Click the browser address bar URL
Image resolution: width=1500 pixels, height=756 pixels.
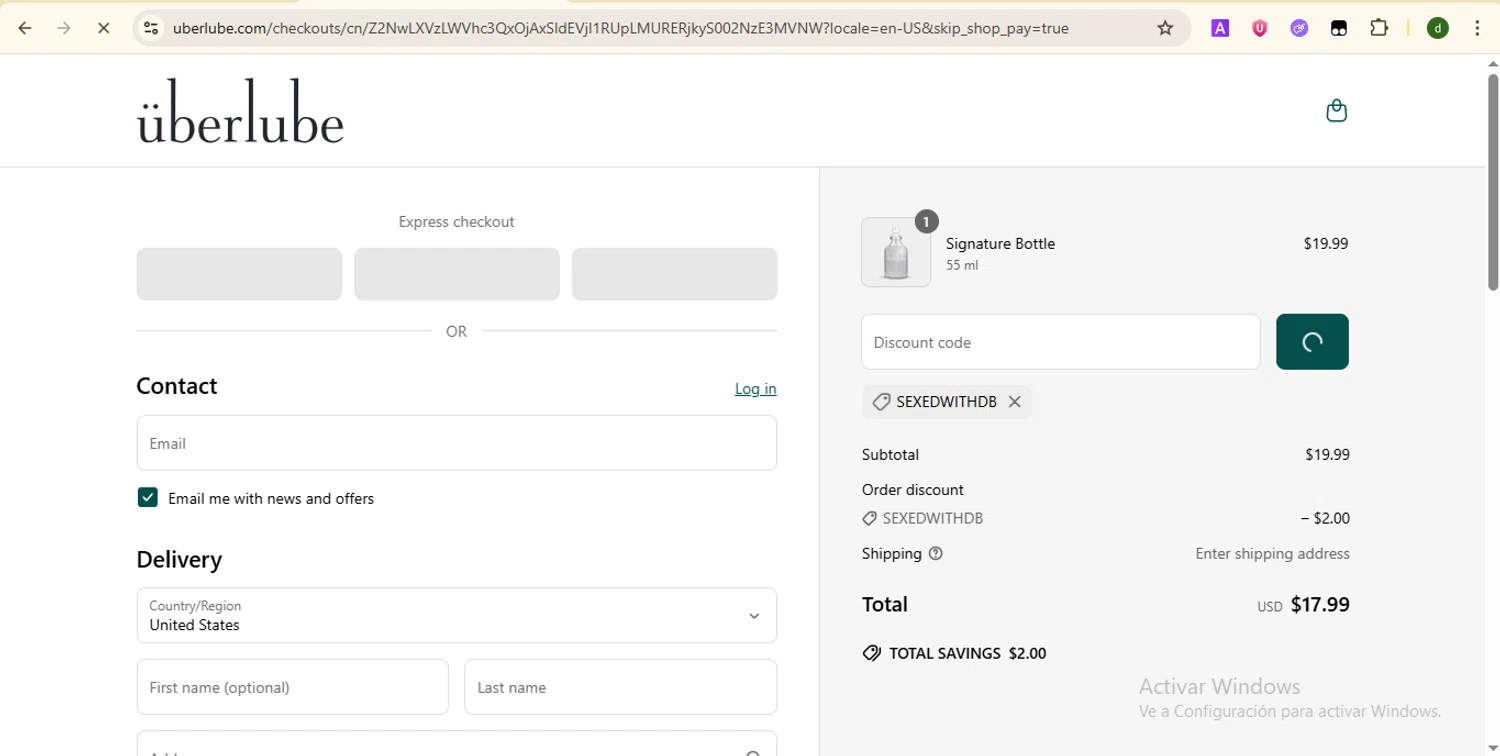point(620,28)
